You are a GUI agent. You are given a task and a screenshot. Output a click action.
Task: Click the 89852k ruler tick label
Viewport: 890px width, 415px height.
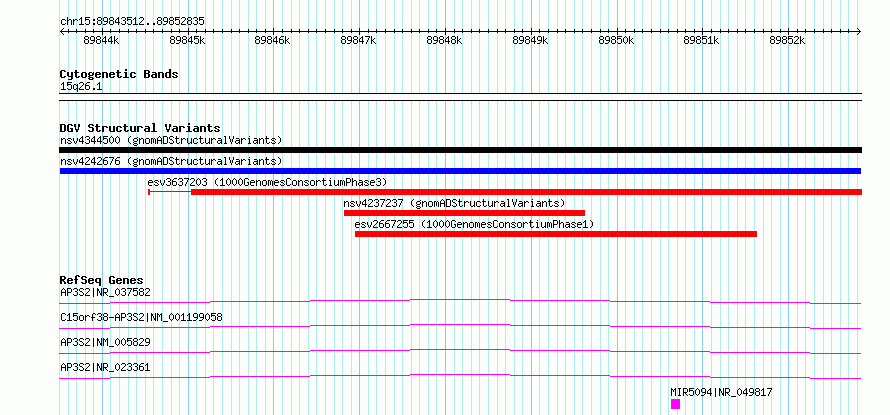pyautogui.click(x=788, y=41)
